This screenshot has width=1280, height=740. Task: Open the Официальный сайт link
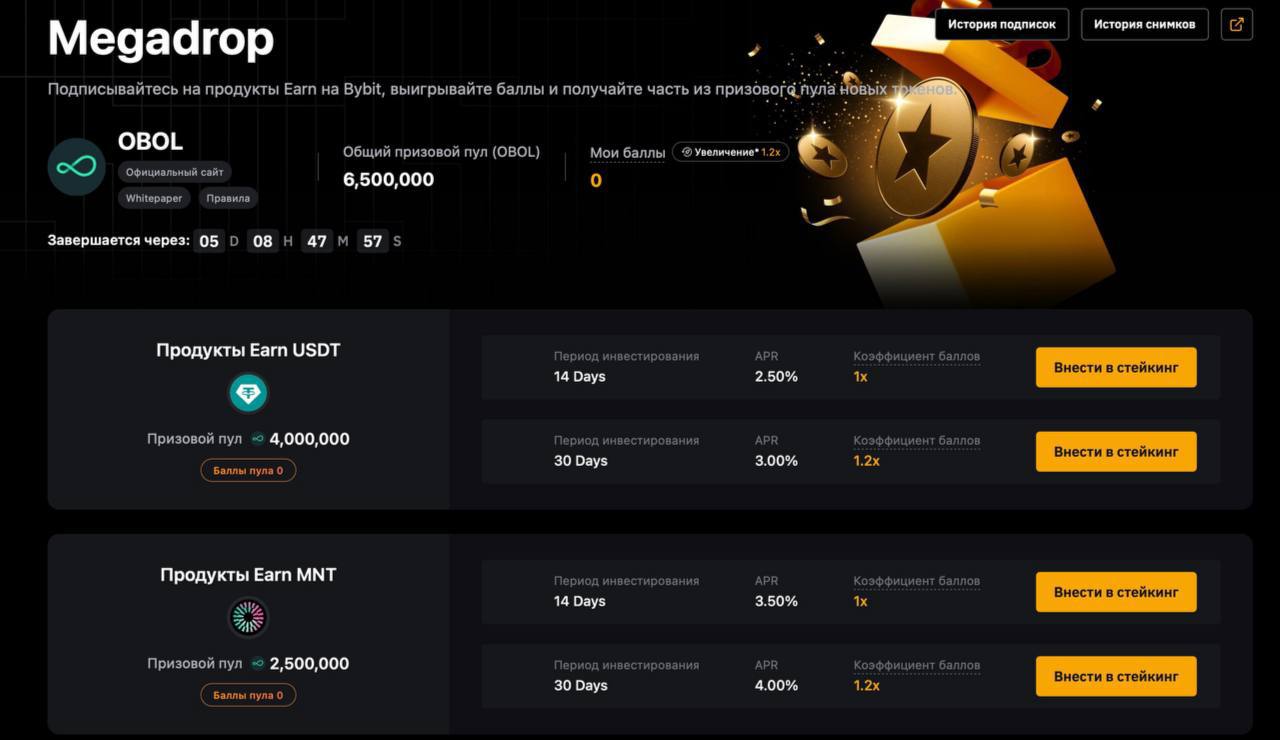tap(175, 172)
